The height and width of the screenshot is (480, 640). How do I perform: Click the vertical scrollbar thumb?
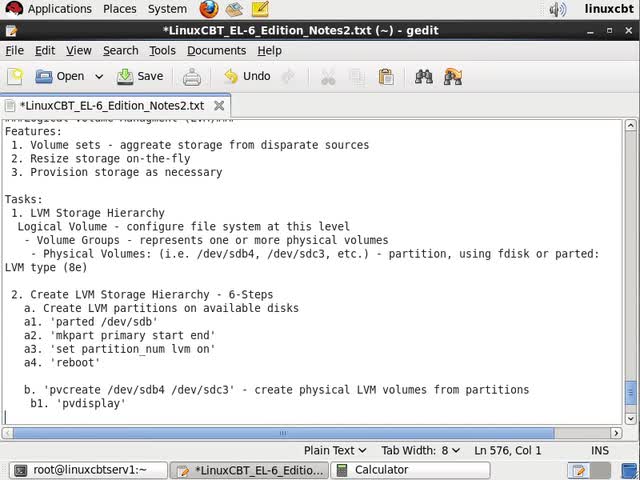(x=631, y=393)
